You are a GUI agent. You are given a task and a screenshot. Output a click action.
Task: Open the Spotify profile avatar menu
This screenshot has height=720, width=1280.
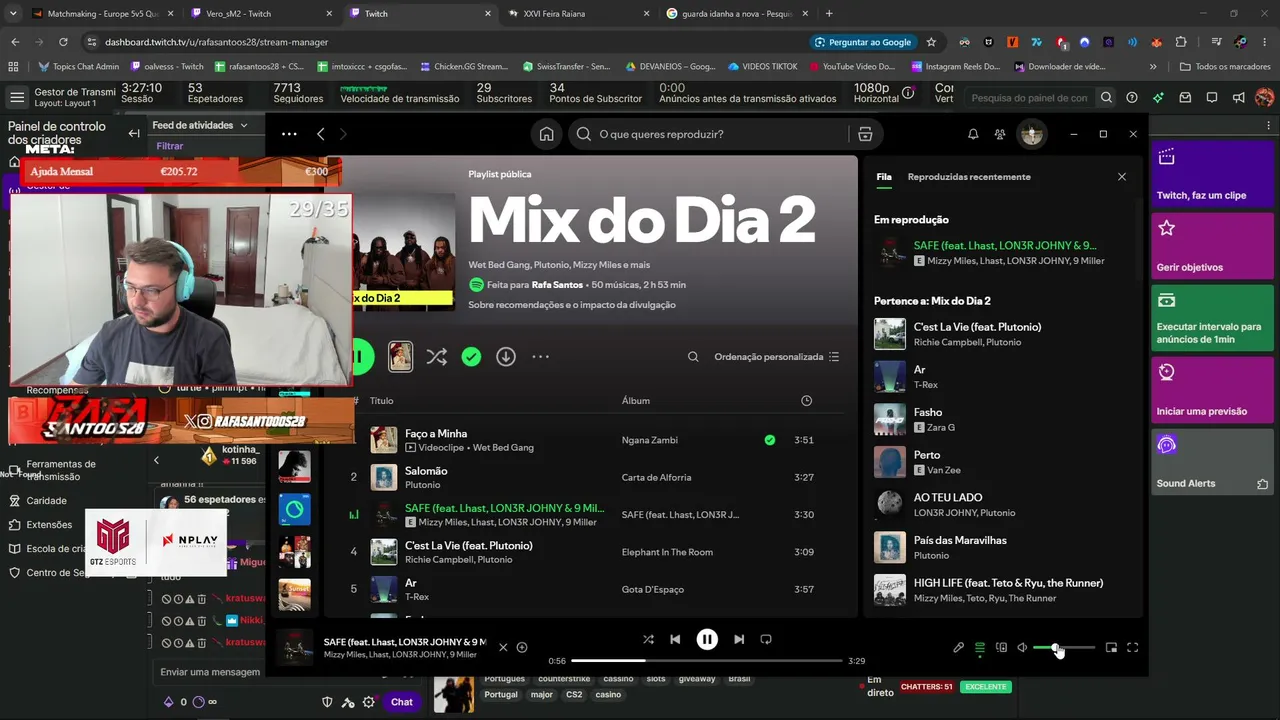(x=1032, y=134)
